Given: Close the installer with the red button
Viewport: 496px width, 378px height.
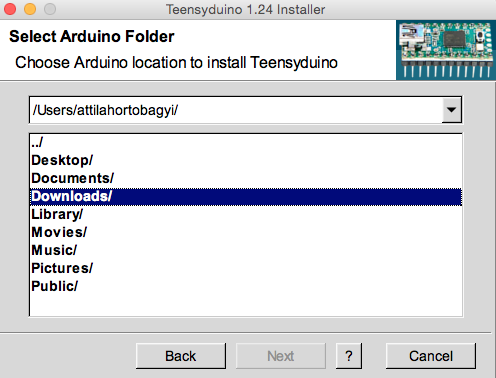Looking at the screenshot, I should click(10, 9).
